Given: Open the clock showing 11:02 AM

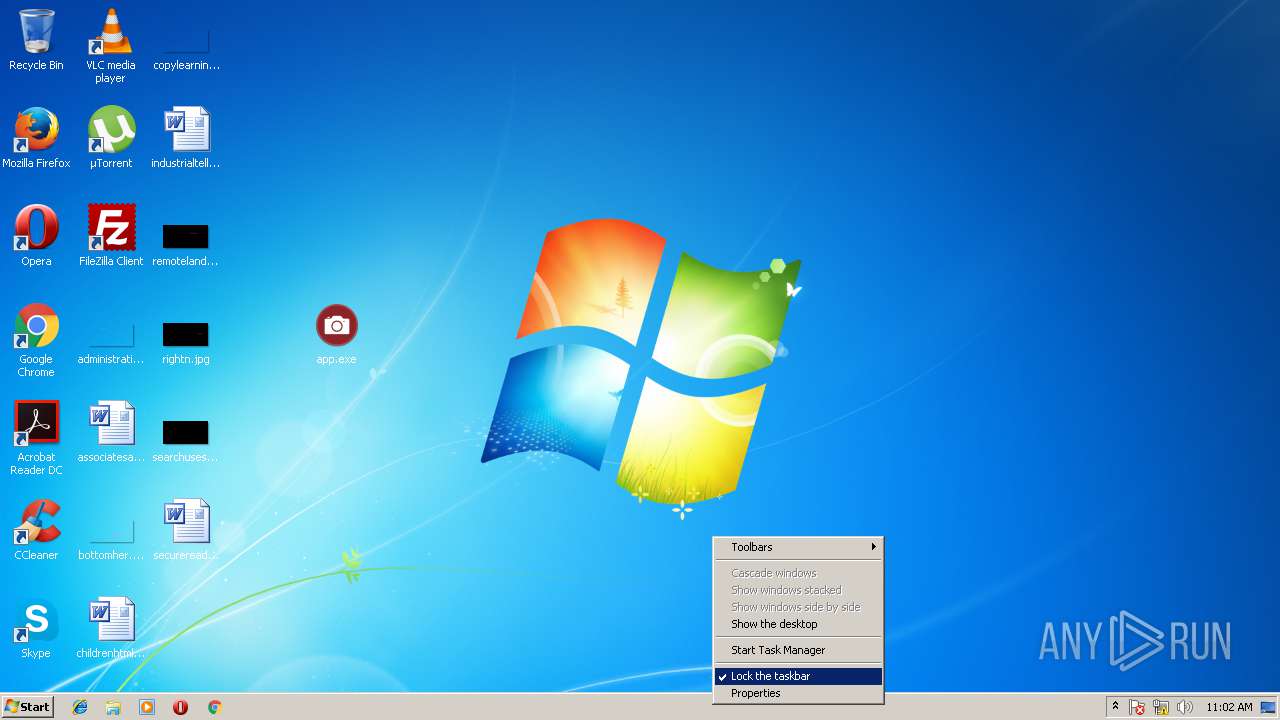Looking at the screenshot, I should coord(1229,707).
